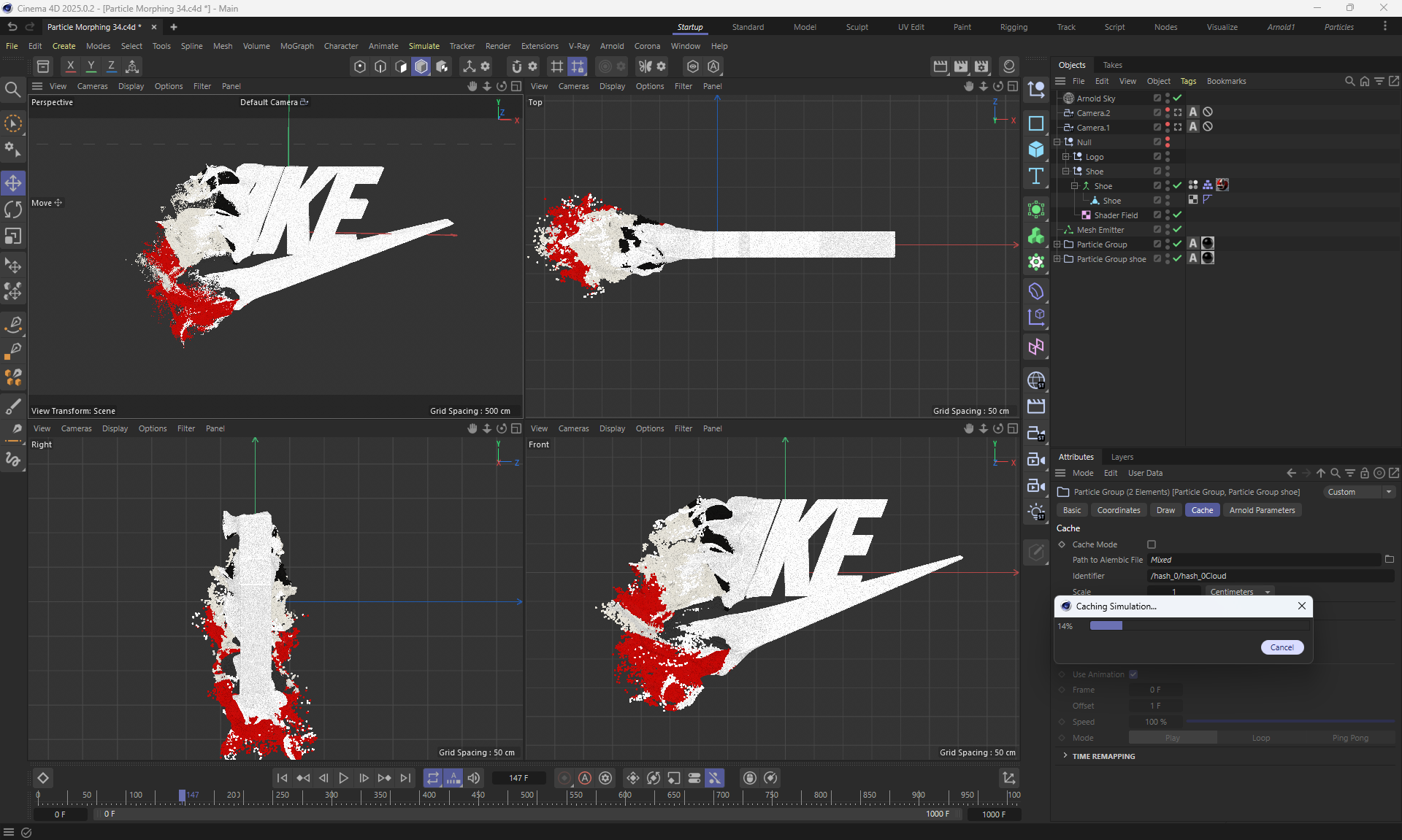This screenshot has width=1402, height=840.
Task: Switch to the Draw attributes tab
Action: (1165, 510)
